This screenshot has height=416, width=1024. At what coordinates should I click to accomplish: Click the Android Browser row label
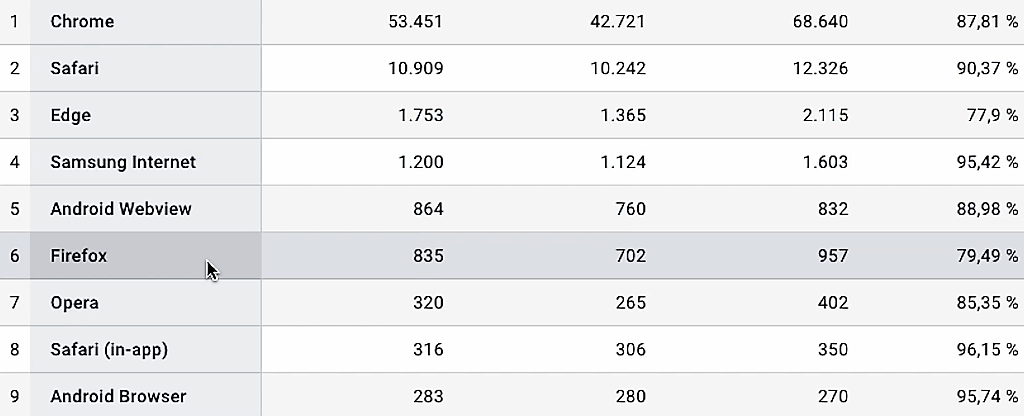click(x=118, y=396)
